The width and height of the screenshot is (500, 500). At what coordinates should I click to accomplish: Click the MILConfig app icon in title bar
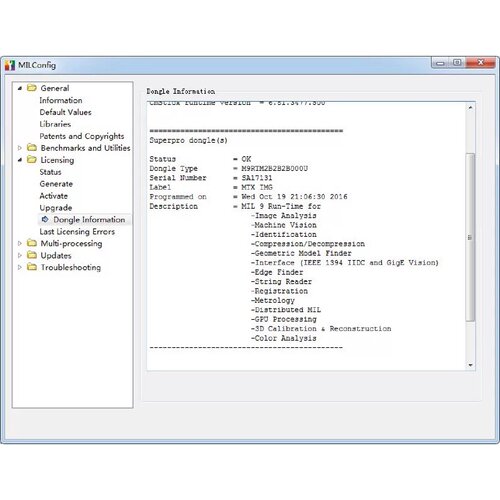(x=10, y=65)
